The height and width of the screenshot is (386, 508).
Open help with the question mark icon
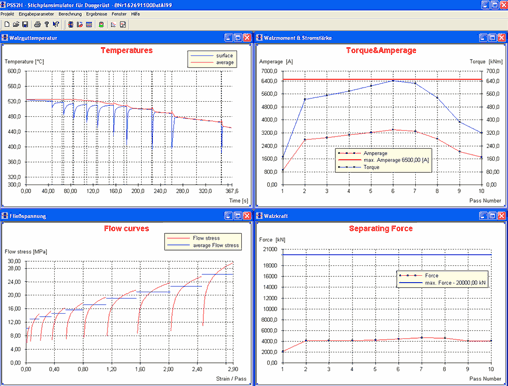[x=47, y=24]
